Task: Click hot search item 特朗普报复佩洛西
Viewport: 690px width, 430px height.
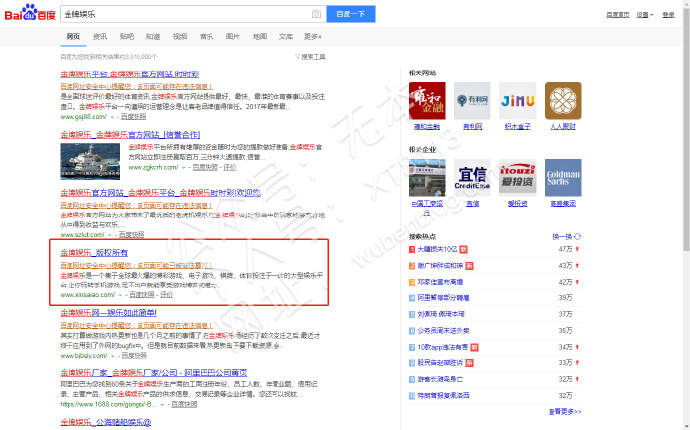Action: pyautogui.click(x=443, y=395)
